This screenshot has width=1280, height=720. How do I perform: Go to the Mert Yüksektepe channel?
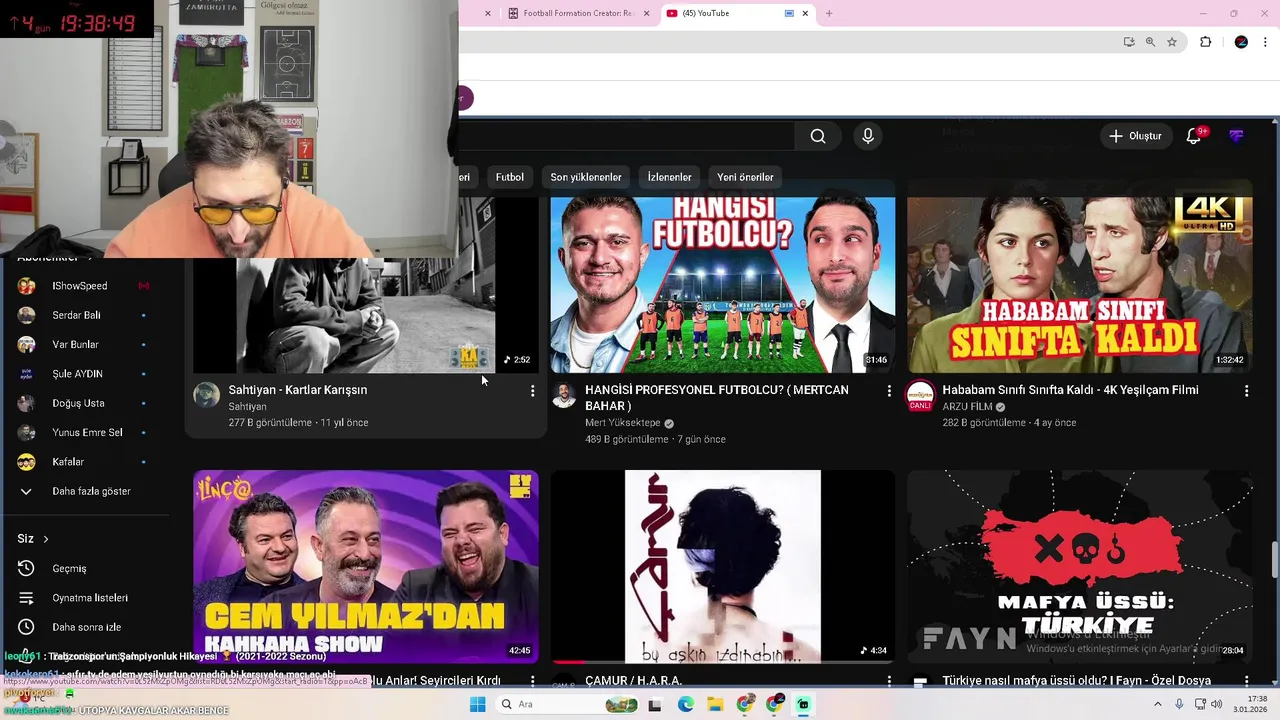tap(623, 423)
